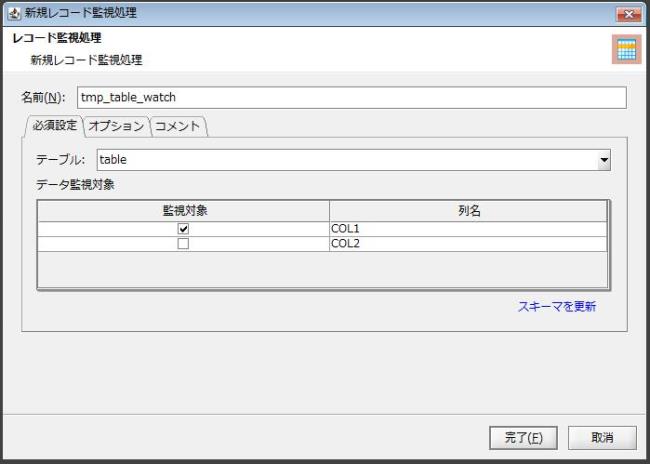Uncheck the 監視対象 checkbox for COL1

coord(183,228)
